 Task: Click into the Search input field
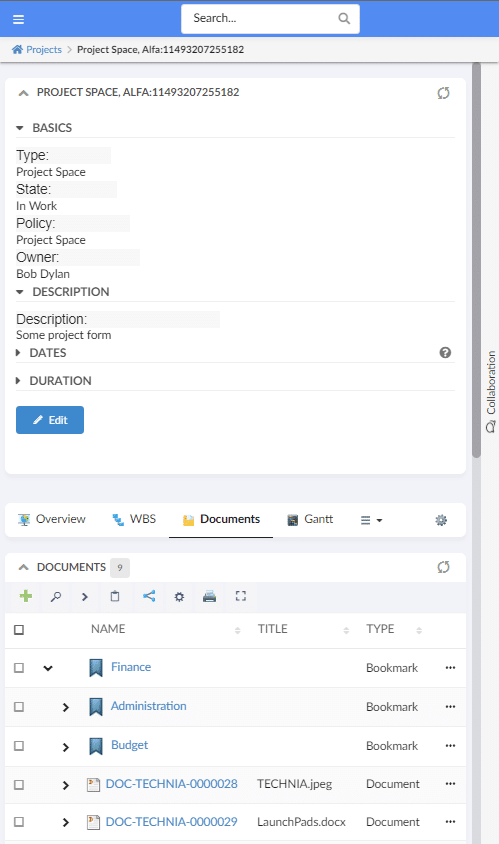(262, 19)
